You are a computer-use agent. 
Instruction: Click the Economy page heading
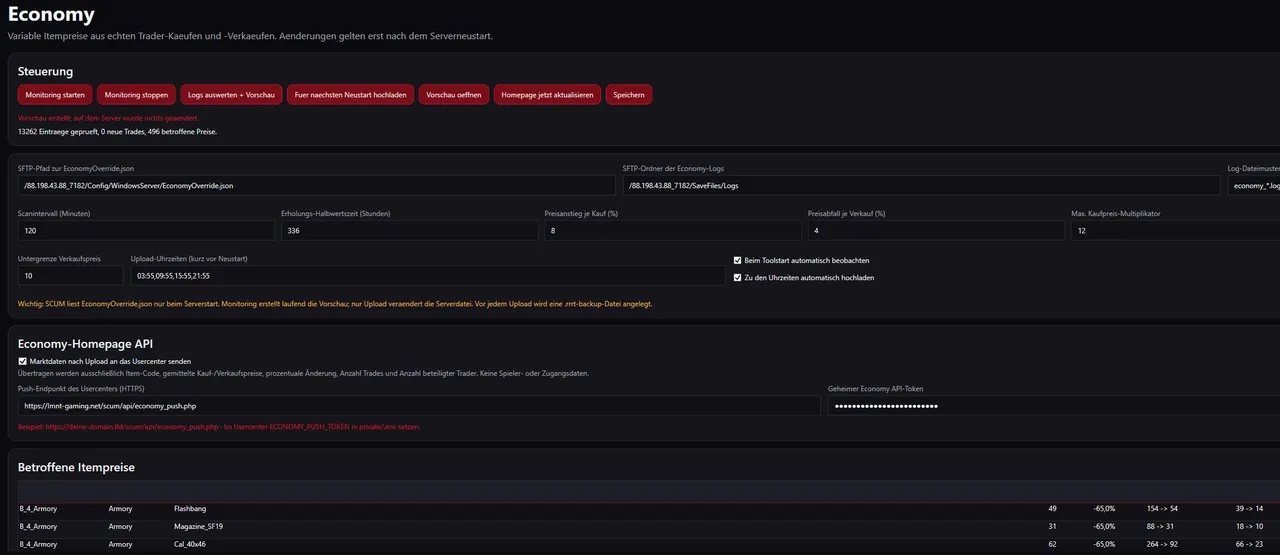point(51,14)
